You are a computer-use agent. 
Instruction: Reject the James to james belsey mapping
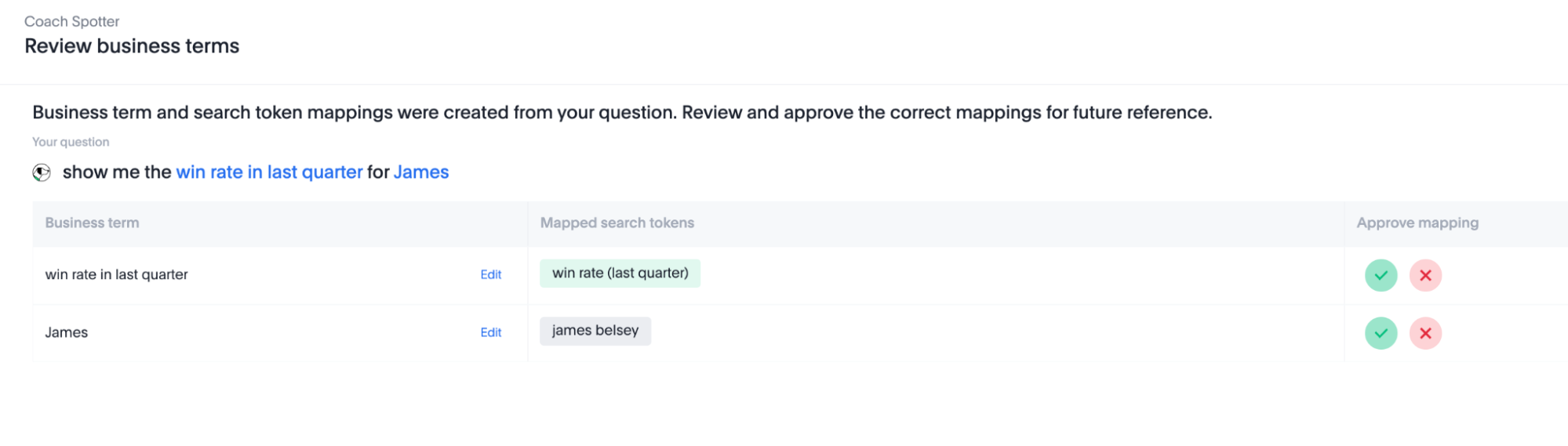tap(1425, 333)
